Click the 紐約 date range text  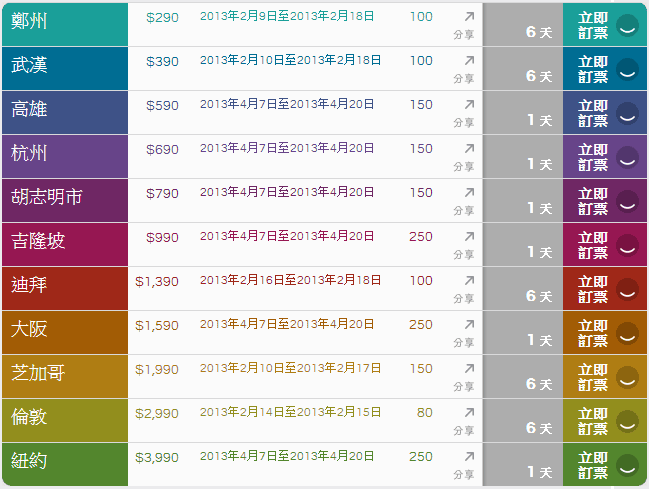(287, 457)
